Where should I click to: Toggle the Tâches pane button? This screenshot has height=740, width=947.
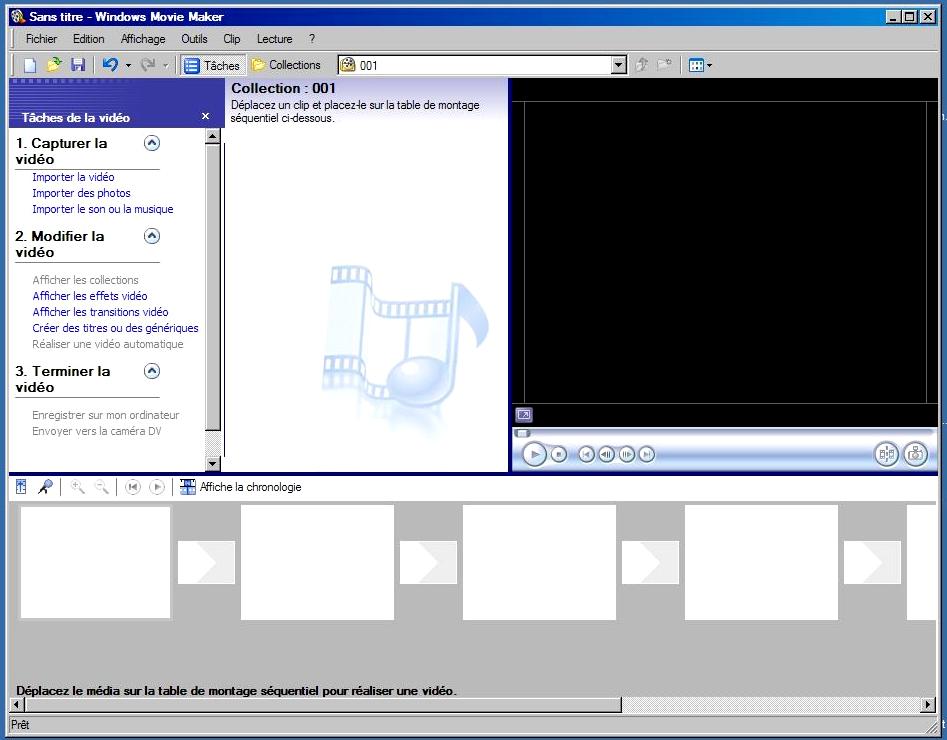pos(212,65)
